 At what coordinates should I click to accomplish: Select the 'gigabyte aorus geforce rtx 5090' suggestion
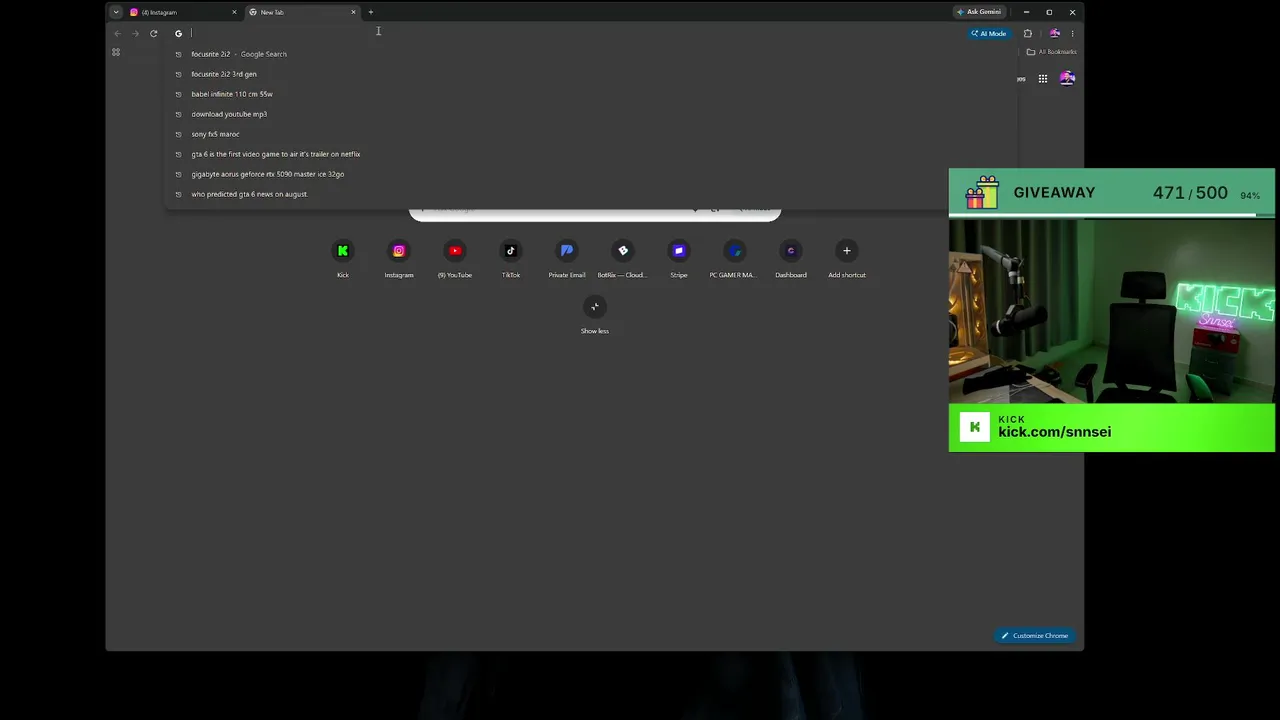(590, 174)
